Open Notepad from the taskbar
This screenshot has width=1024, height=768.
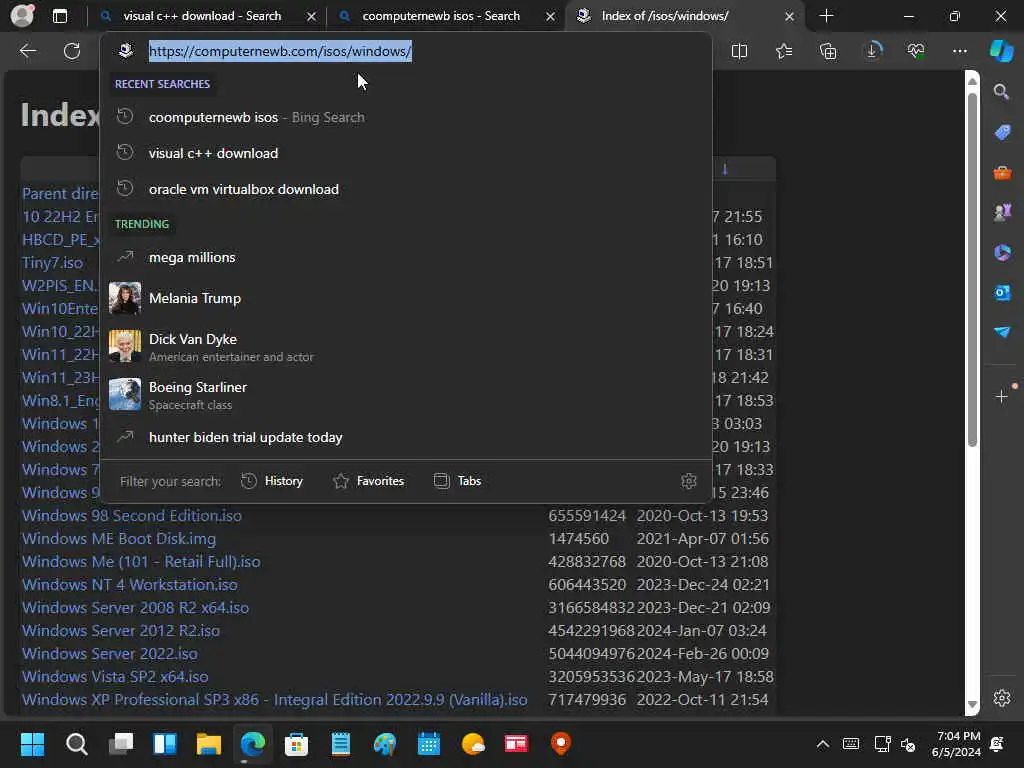(341, 744)
